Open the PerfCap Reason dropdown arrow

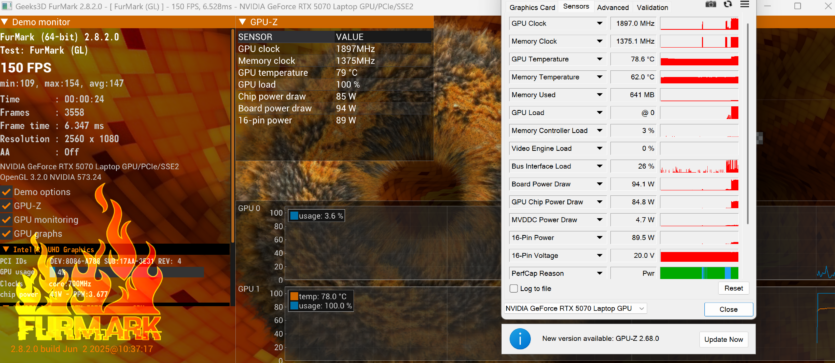(x=600, y=274)
